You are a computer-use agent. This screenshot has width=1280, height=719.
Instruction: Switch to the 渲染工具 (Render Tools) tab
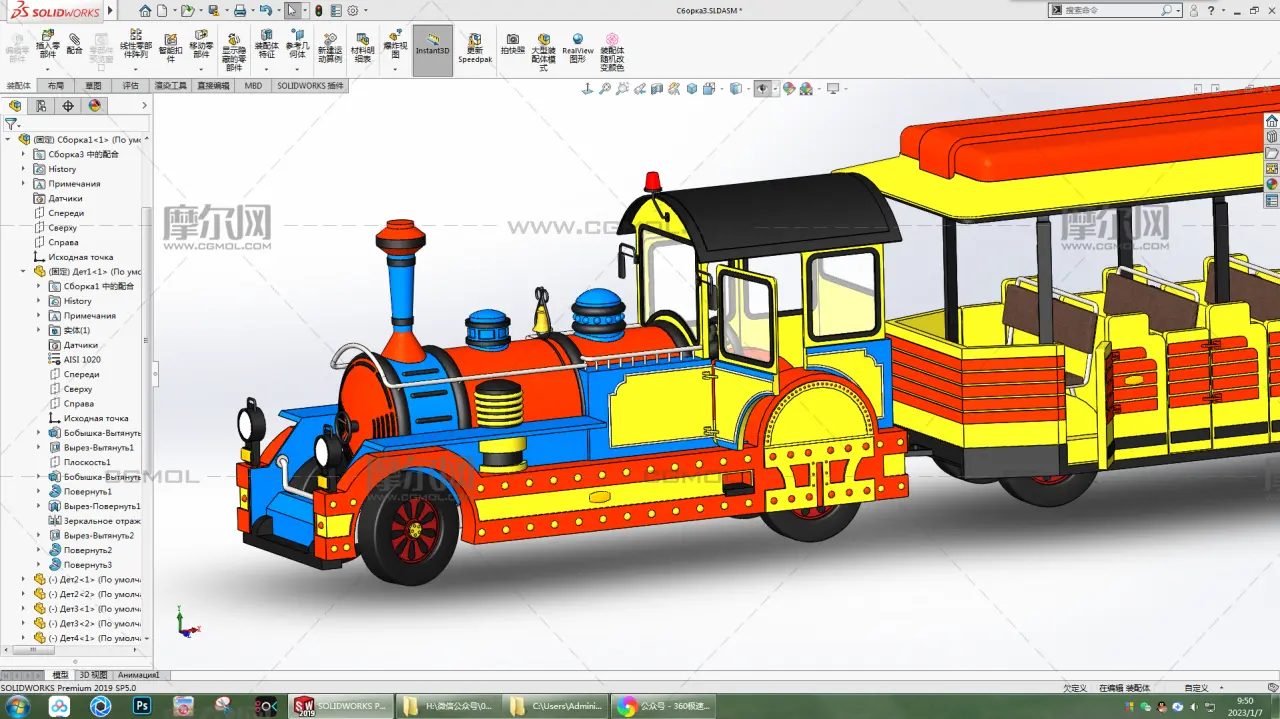(x=170, y=86)
